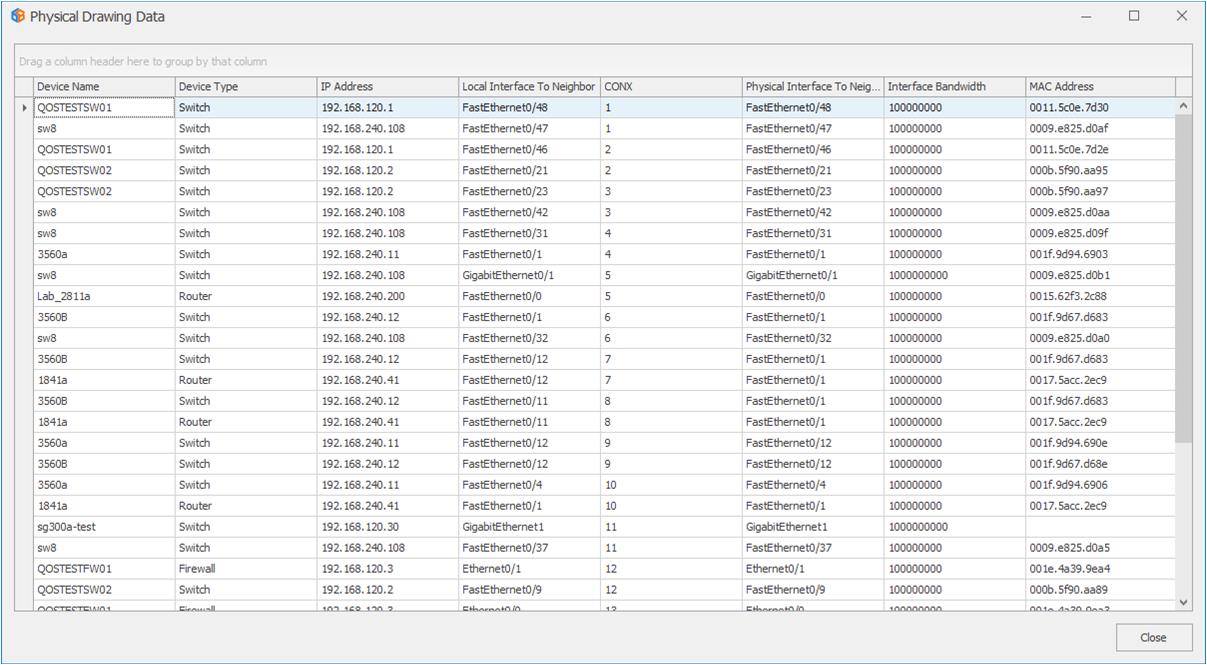The height and width of the screenshot is (665, 1207).
Task: Click MAC address 0009.e825.d09f
Action: [1101, 233]
